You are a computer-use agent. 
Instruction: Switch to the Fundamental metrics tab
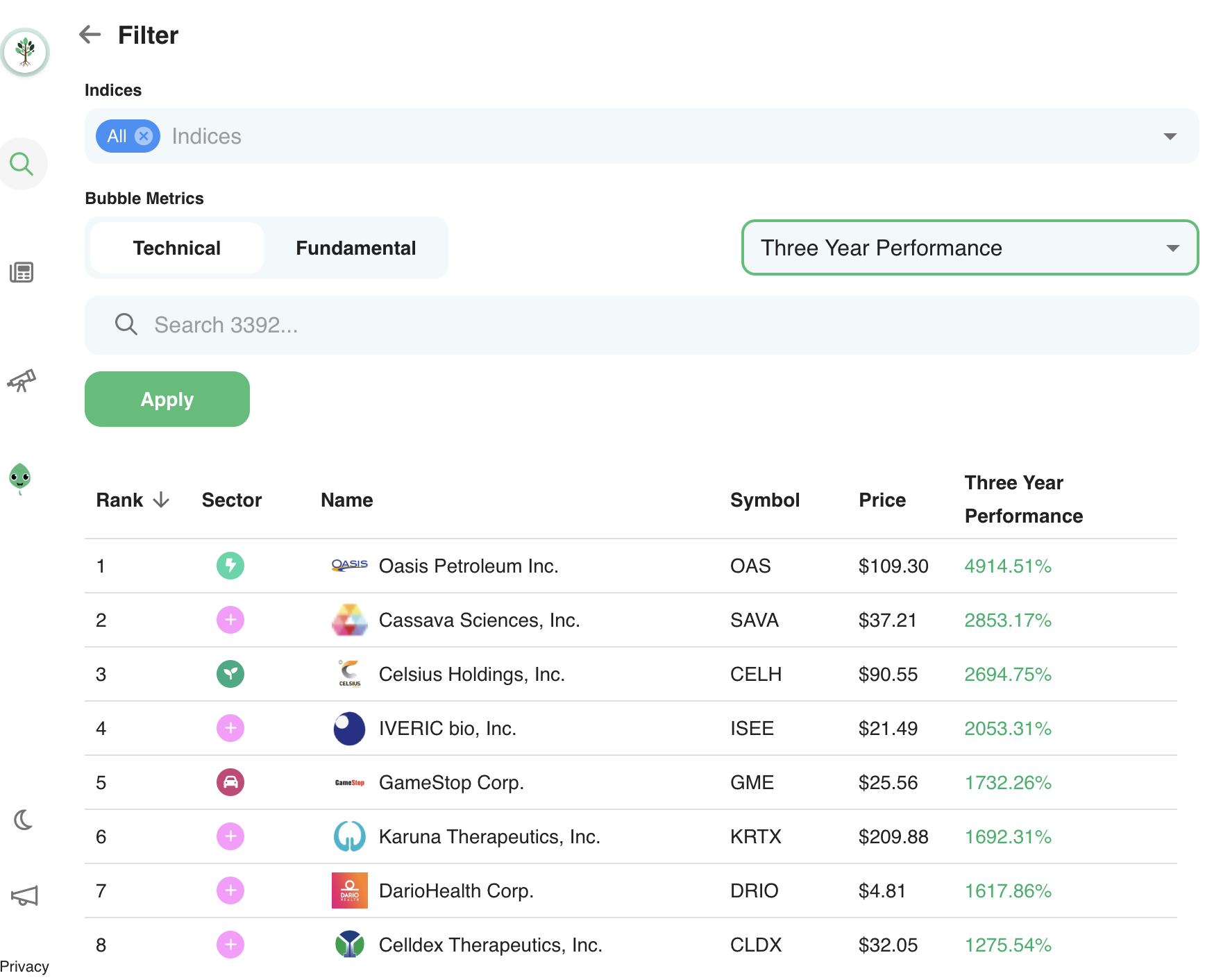pos(355,248)
